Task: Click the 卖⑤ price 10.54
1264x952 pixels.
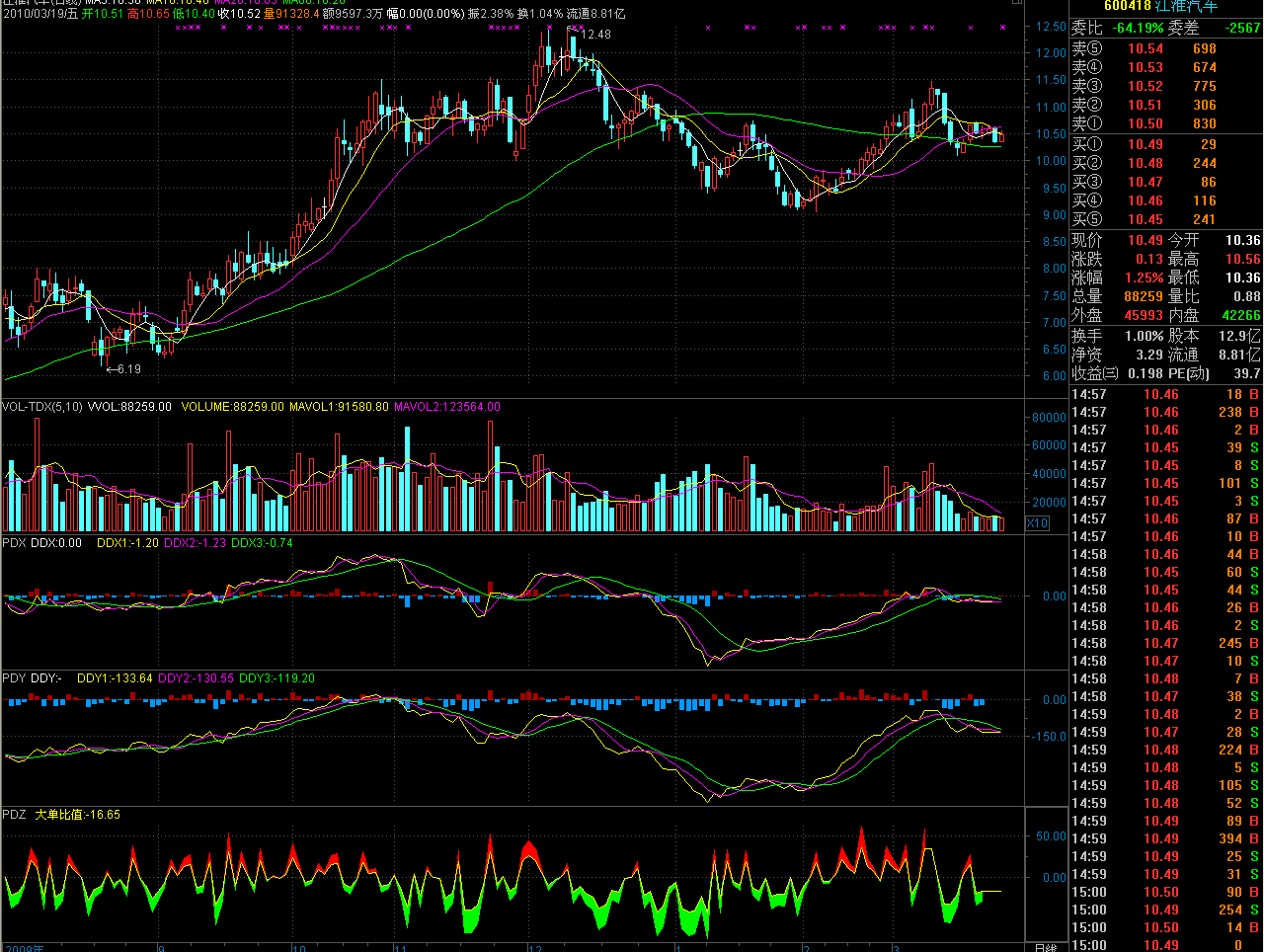Action: pos(1145,48)
